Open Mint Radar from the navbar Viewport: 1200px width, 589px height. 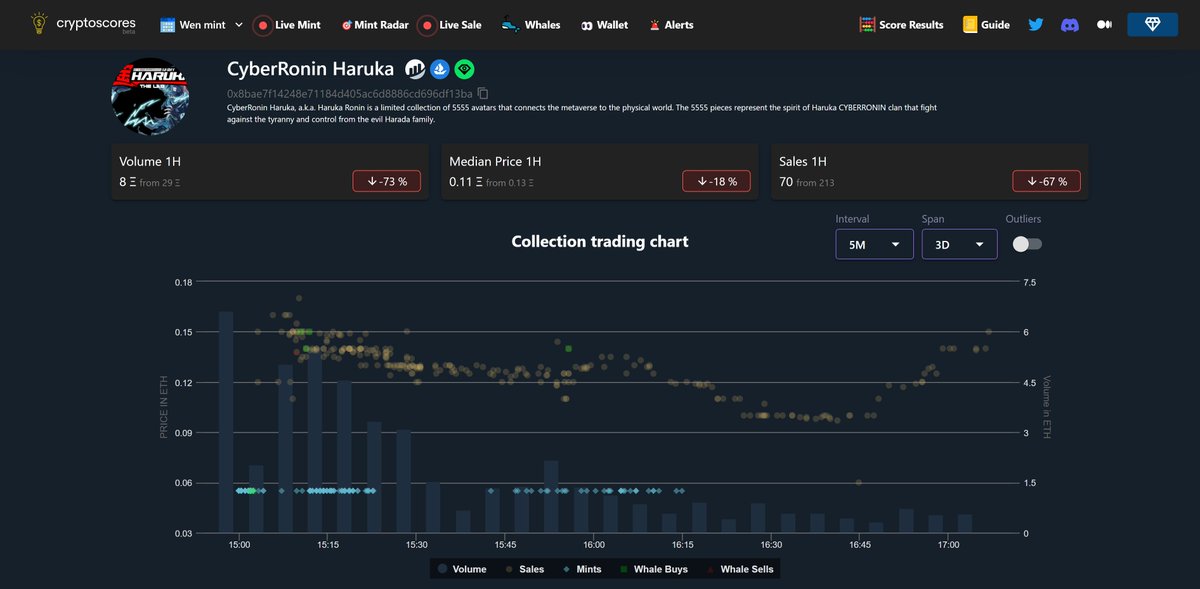(374, 25)
